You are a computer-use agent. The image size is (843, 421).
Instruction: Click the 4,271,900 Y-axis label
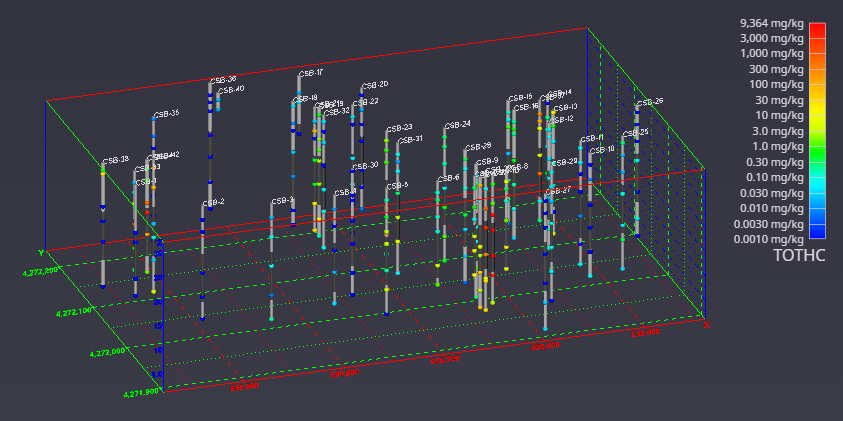[x=142, y=393]
